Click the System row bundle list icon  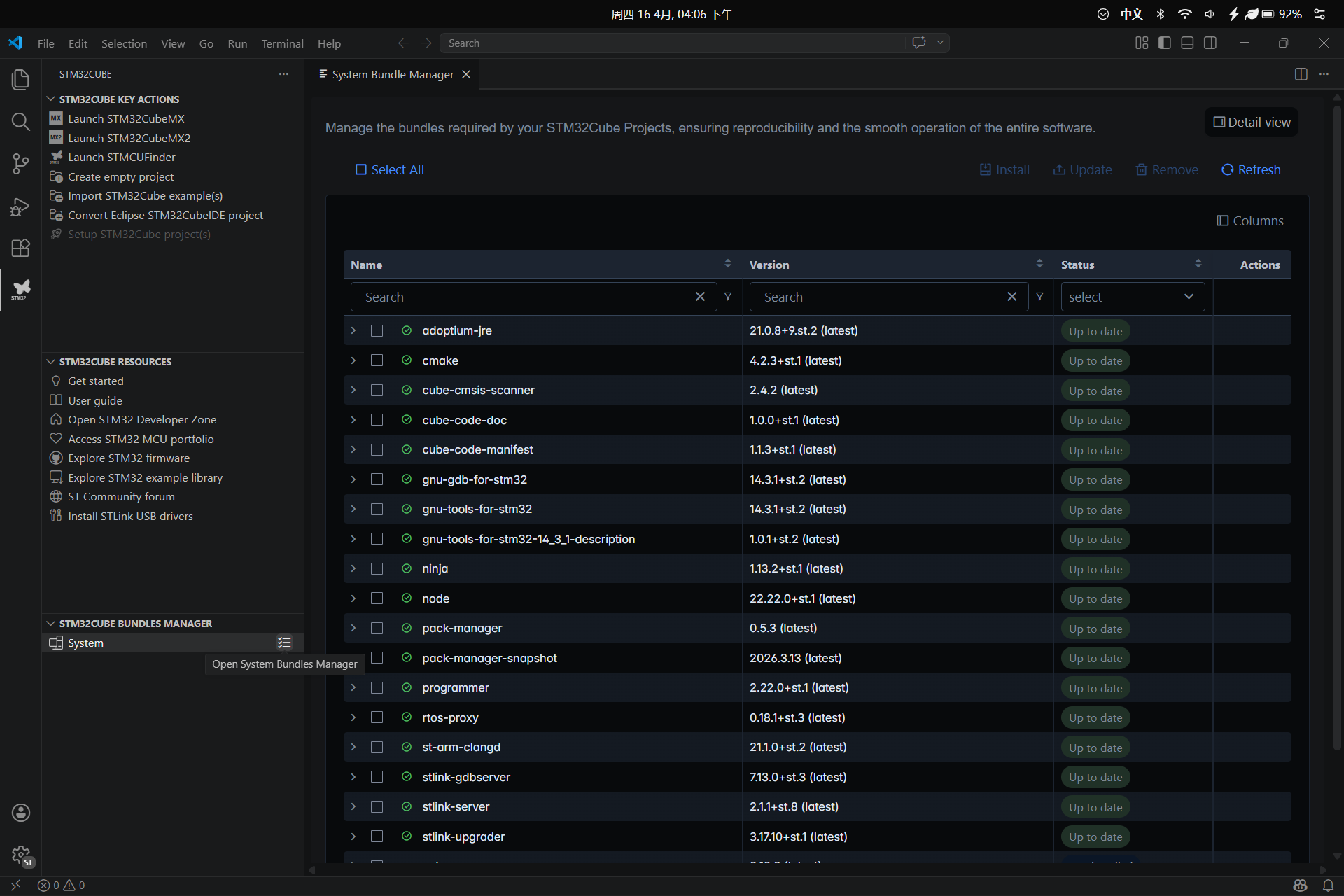284,643
